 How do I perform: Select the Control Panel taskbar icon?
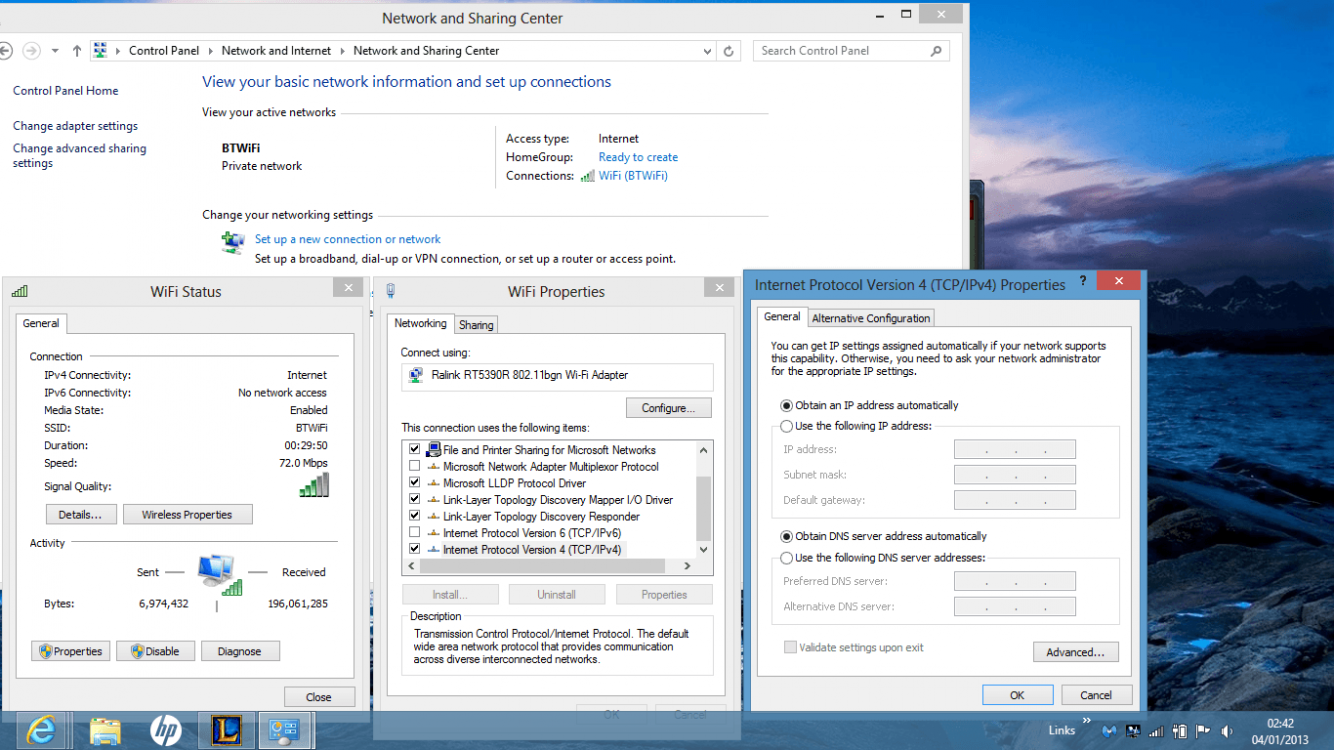click(x=285, y=731)
